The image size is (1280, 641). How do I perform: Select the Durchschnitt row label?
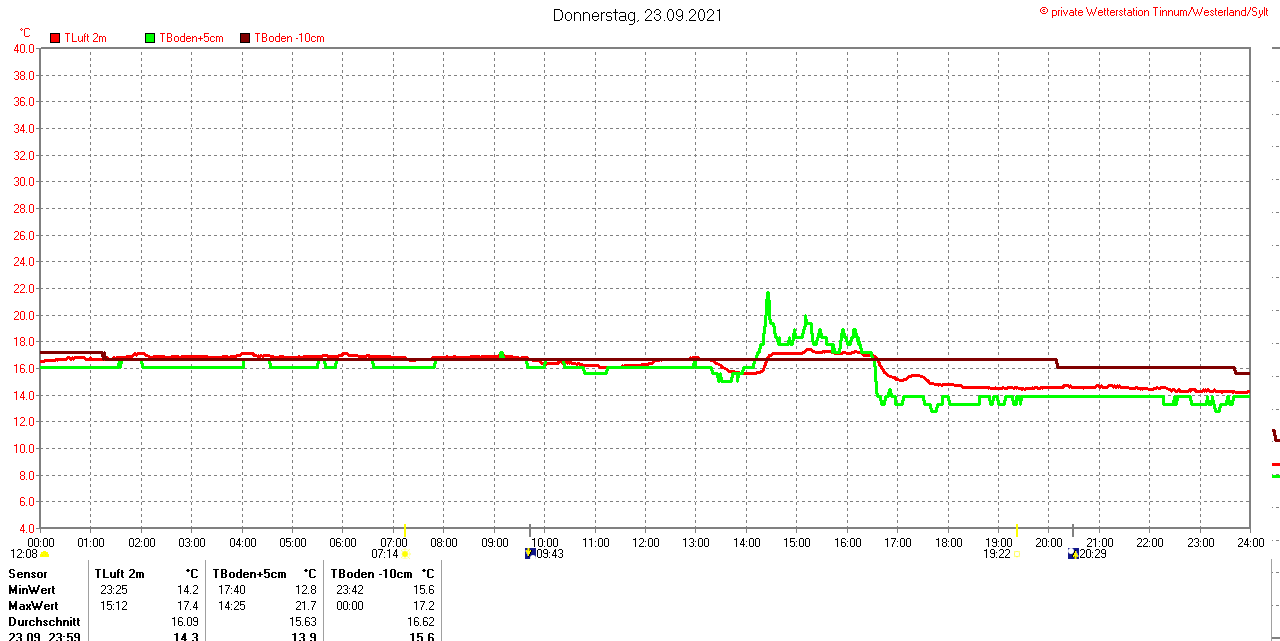(44, 622)
